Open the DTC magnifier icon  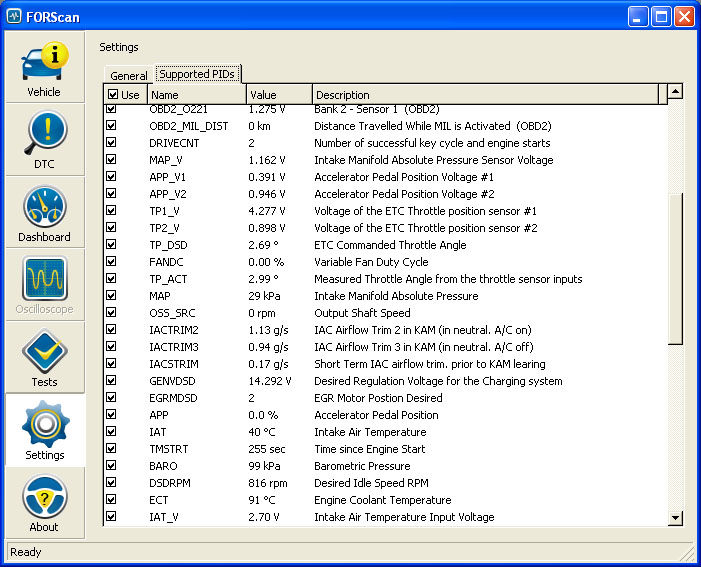[44, 132]
